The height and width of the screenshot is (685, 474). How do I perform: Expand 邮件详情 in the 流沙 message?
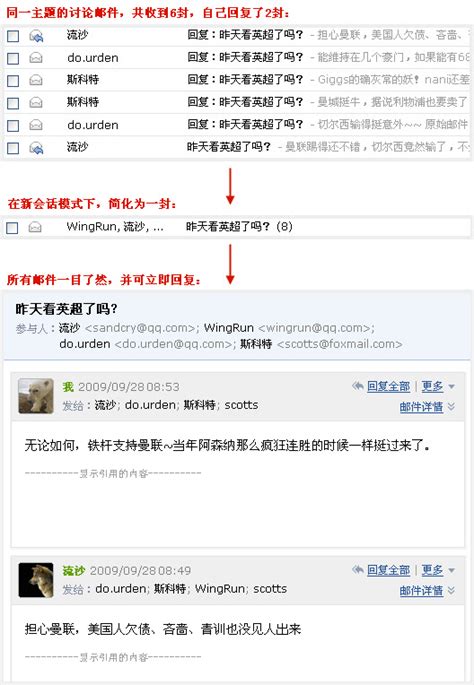click(x=427, y=591)
